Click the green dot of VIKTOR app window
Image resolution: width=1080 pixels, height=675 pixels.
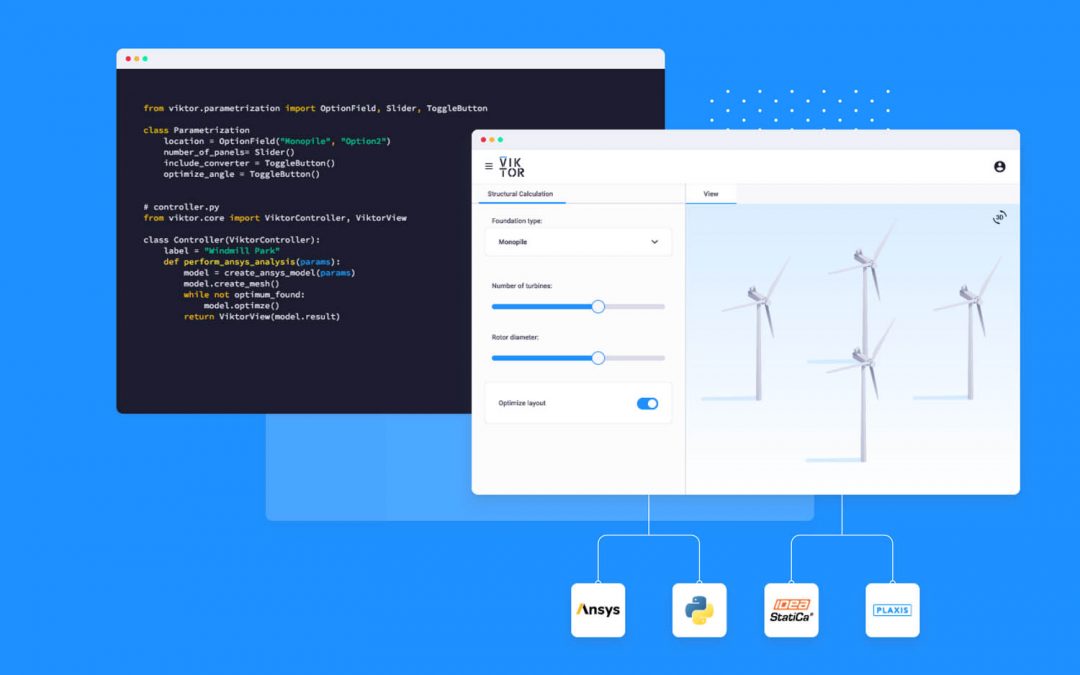(500, 140)
